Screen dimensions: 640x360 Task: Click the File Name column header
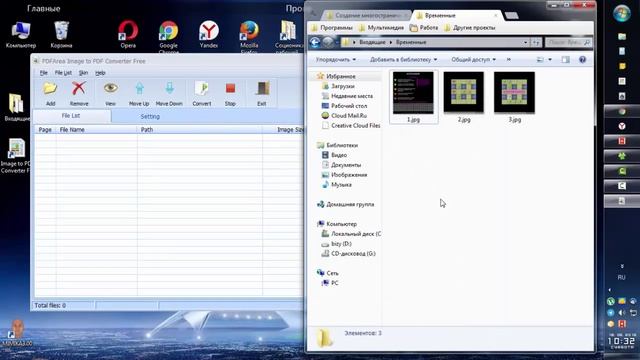pyautogui.click(x=97, y=129)
